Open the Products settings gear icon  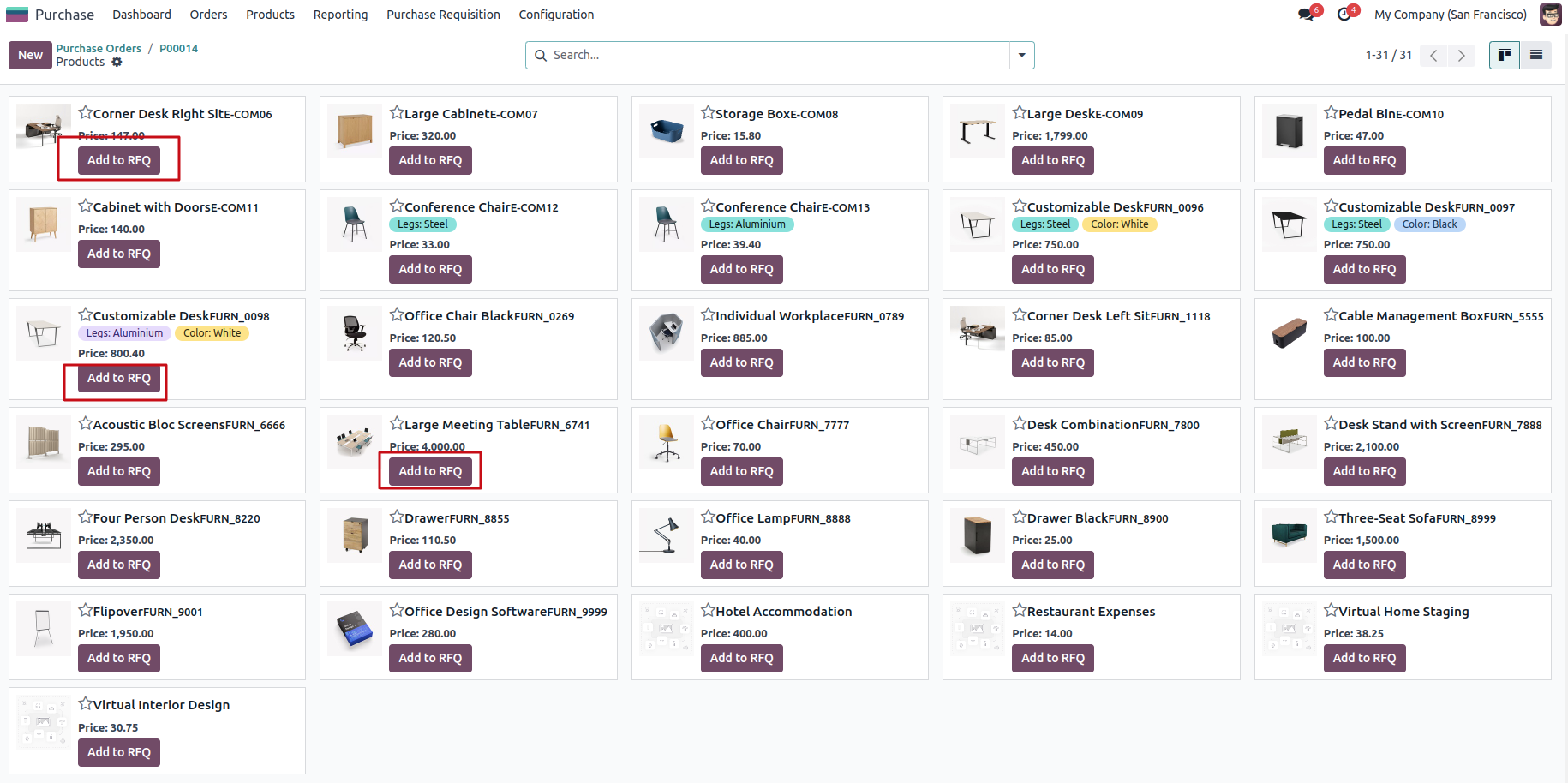(x=117, y=62)
